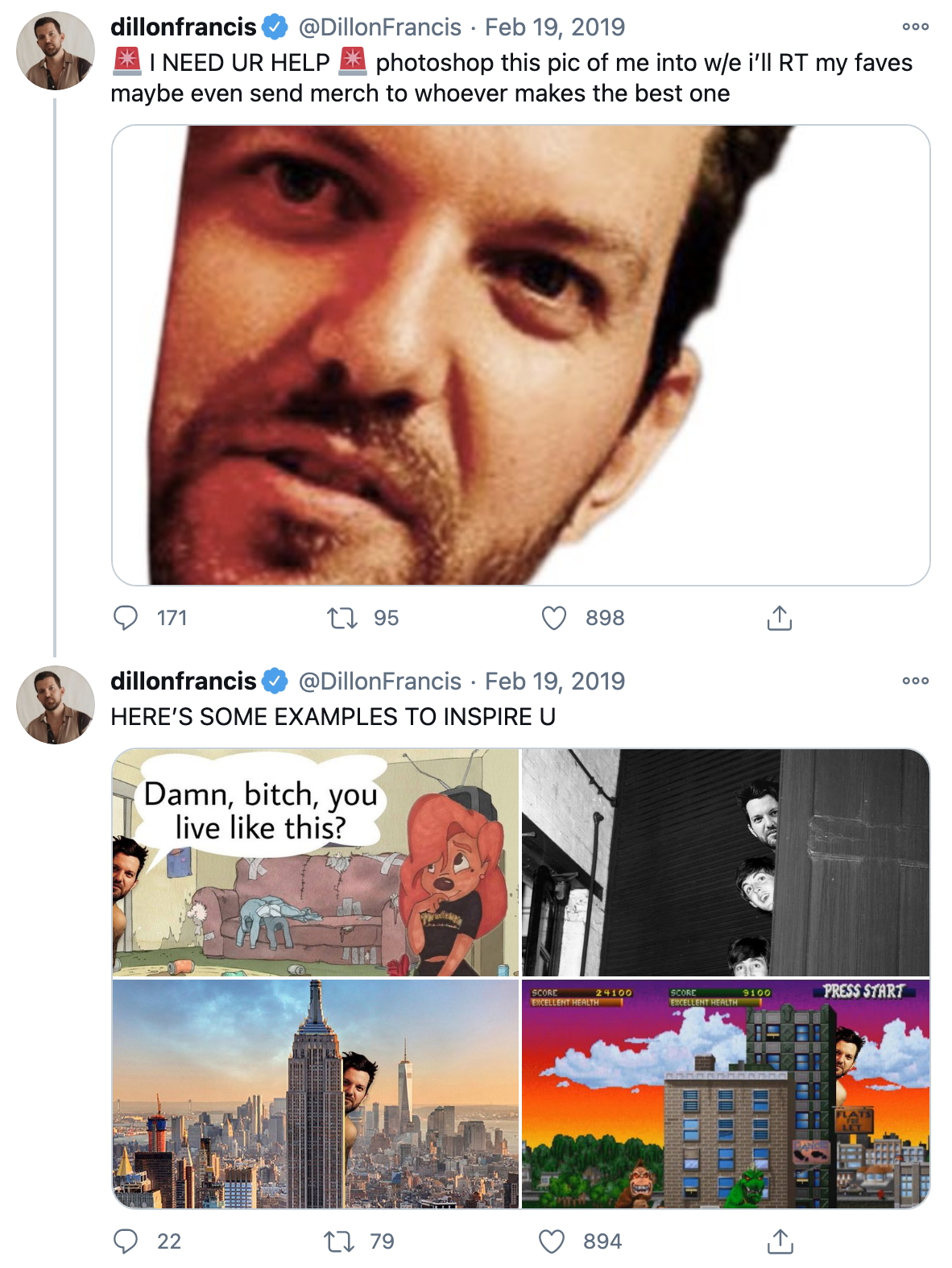Reply to the first tweet with 171 replies
The image size is (952, 1268).
pos(126,618)
